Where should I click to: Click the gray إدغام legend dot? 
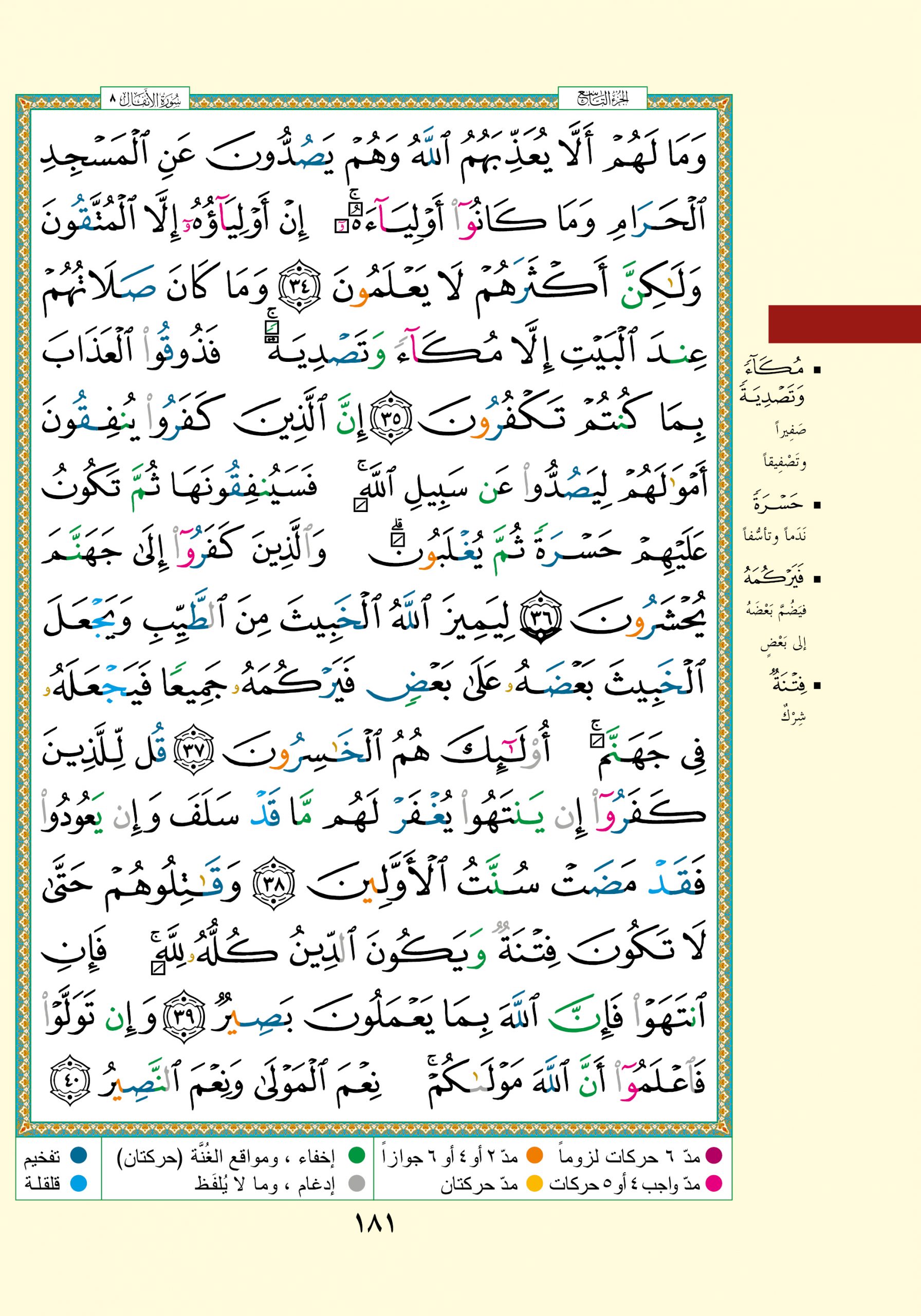point(357,1183)
